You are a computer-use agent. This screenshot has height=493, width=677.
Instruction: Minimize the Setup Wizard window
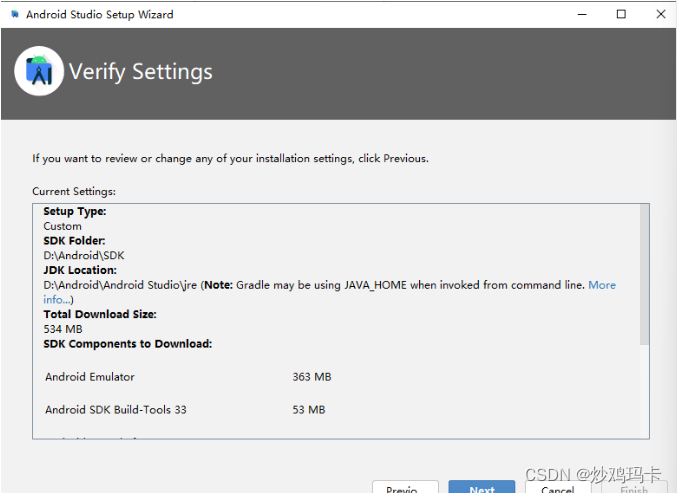click(x=582, y=14)
